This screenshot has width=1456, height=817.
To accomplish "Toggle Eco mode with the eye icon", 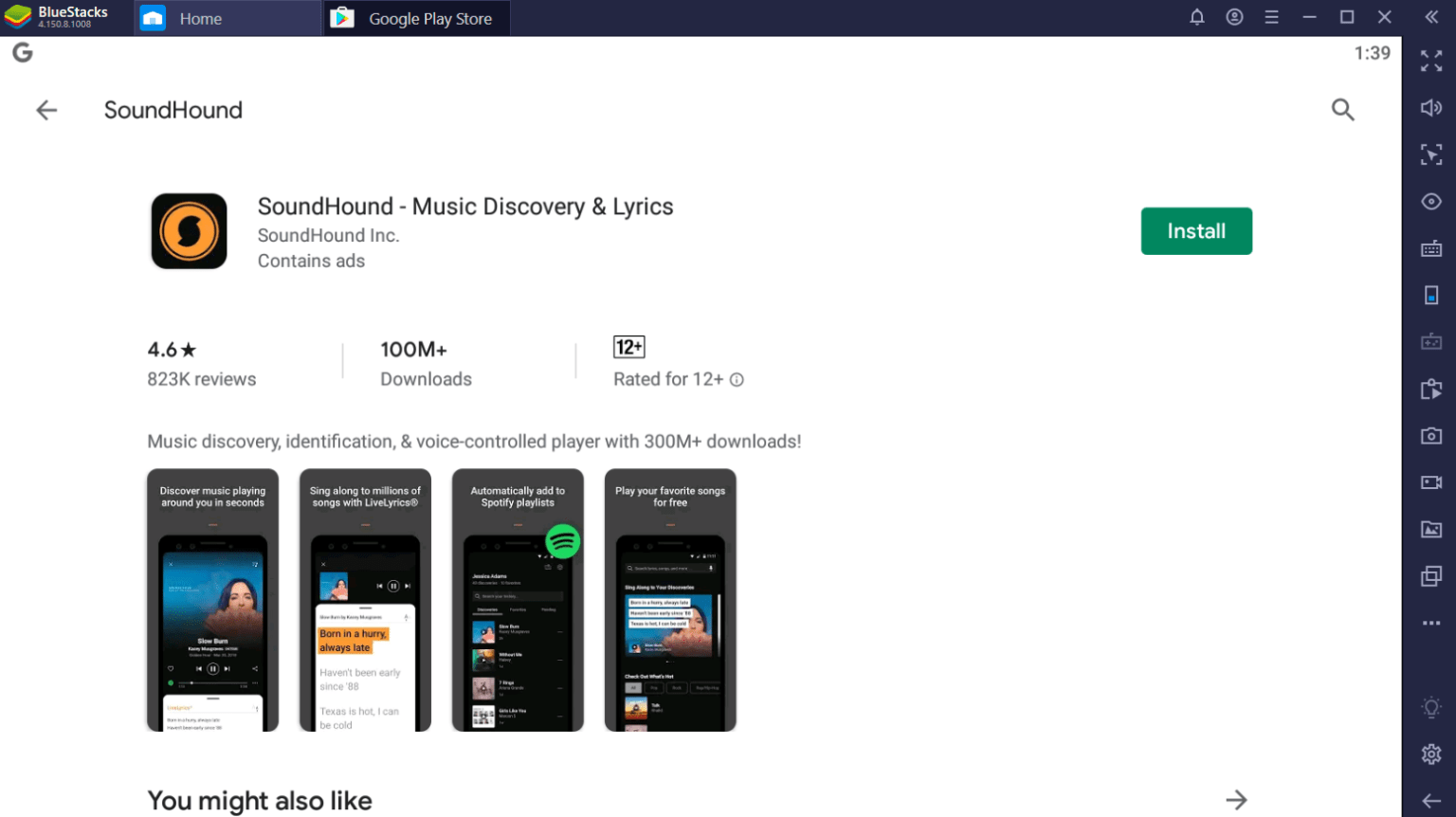I will (1431, 200).
